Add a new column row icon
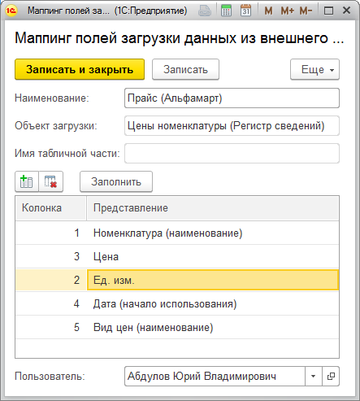Viewport: 360px width, 401px height. [x=27, y=182]
